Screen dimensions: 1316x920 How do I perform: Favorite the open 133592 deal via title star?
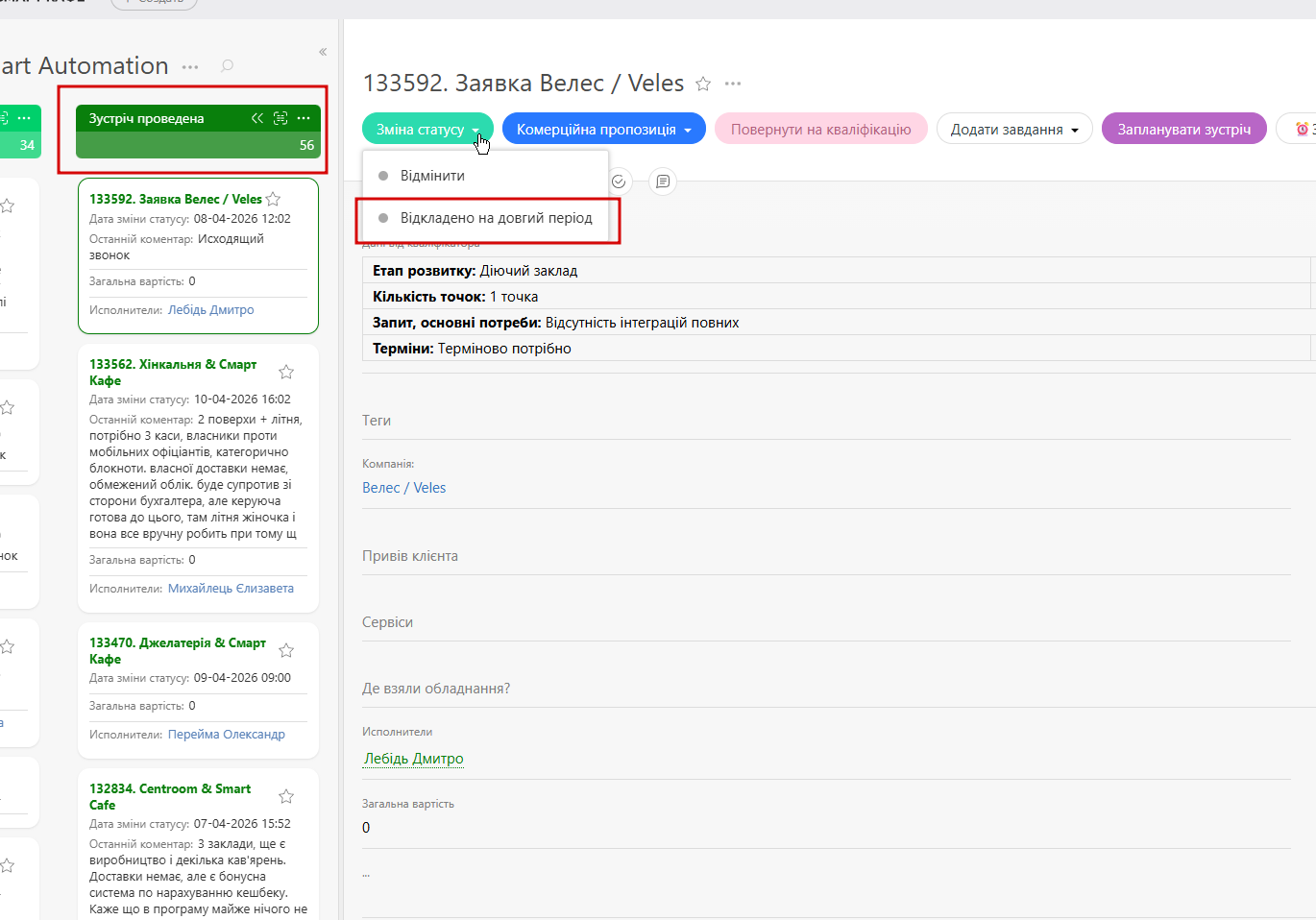coord(703,84)
